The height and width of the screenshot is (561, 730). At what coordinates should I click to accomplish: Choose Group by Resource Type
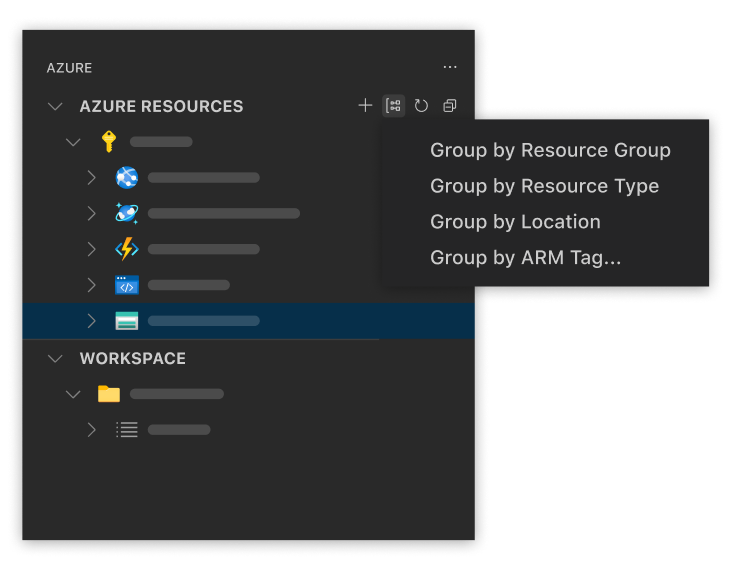544,186
